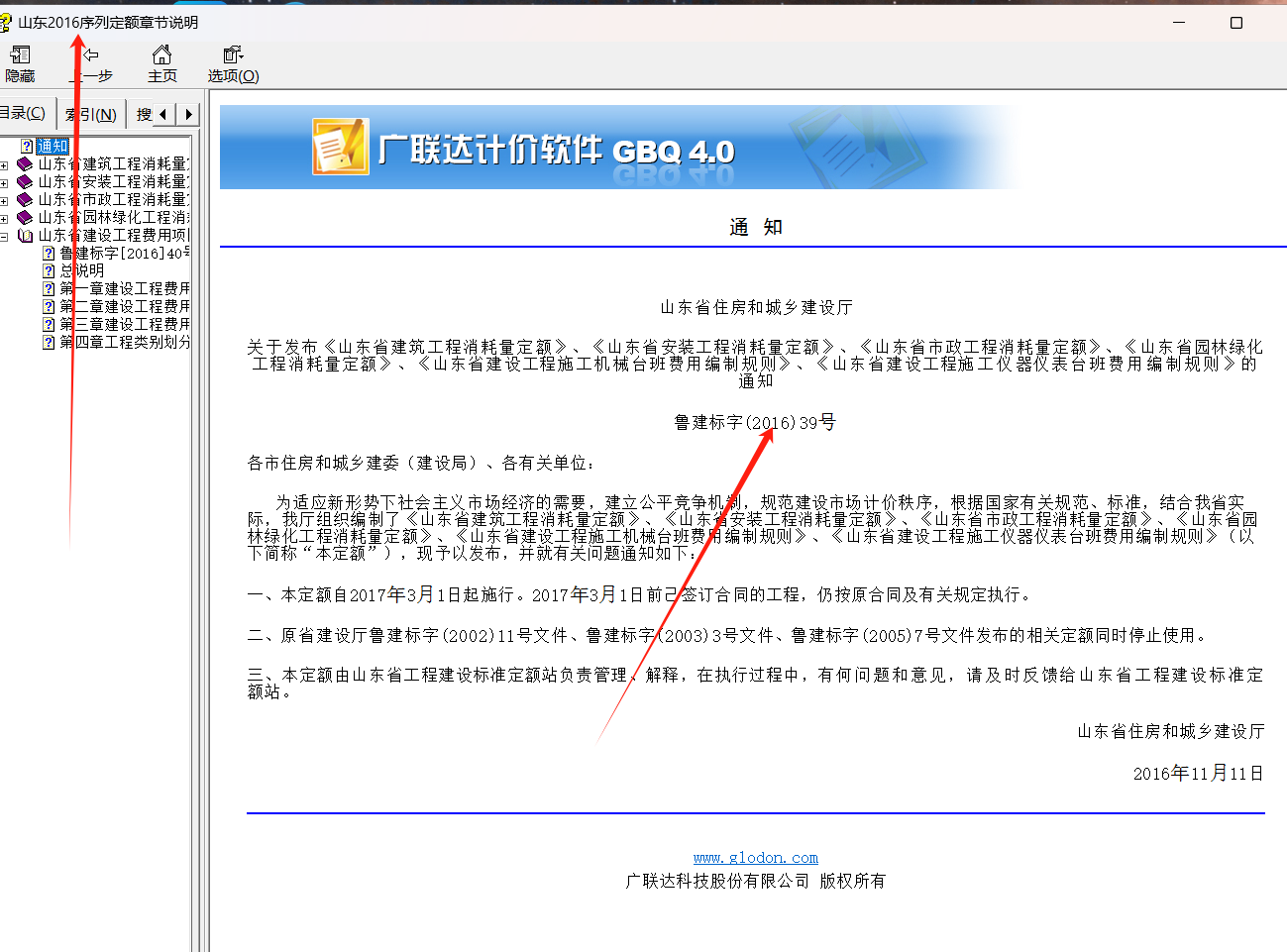Open 第一章建设工程费用 topic
This screenshot has width=1287, height=952.
(x=124, y=289)
